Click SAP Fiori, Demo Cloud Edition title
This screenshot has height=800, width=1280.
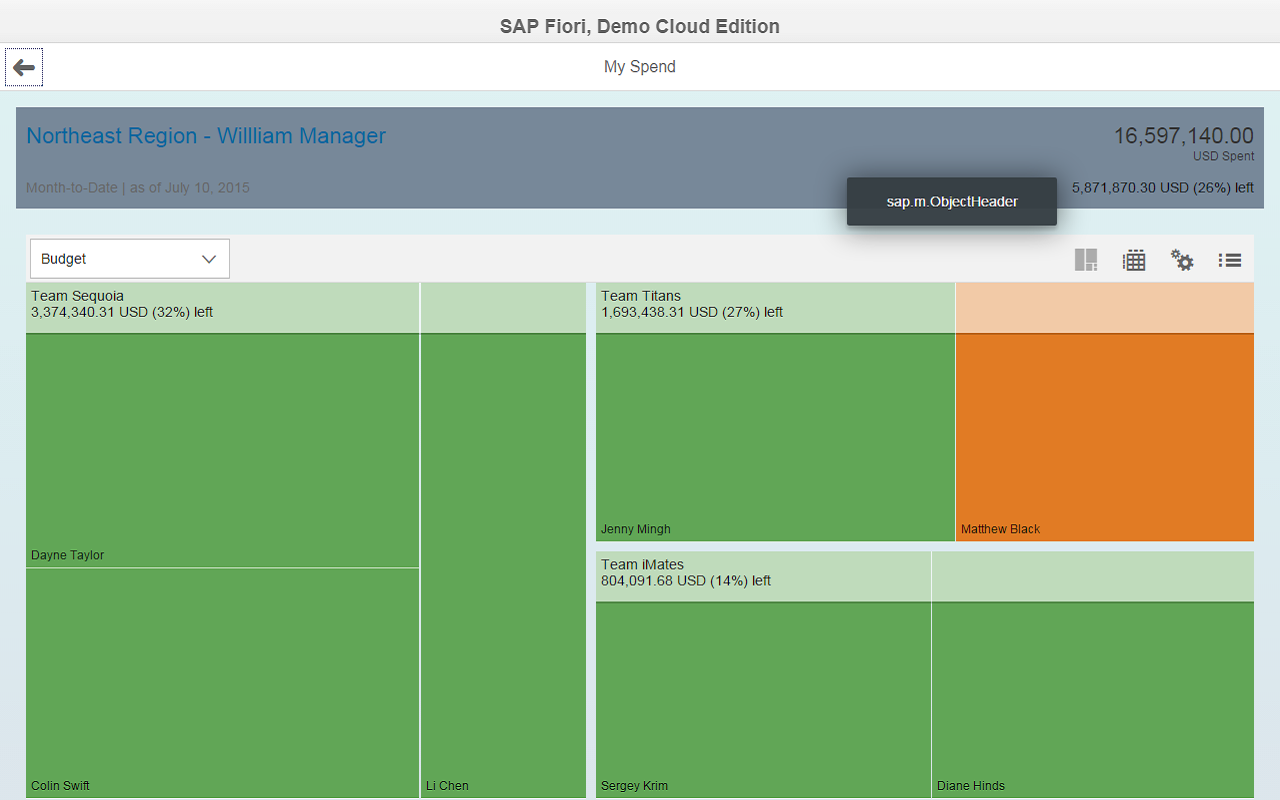[x=640, y=27]
